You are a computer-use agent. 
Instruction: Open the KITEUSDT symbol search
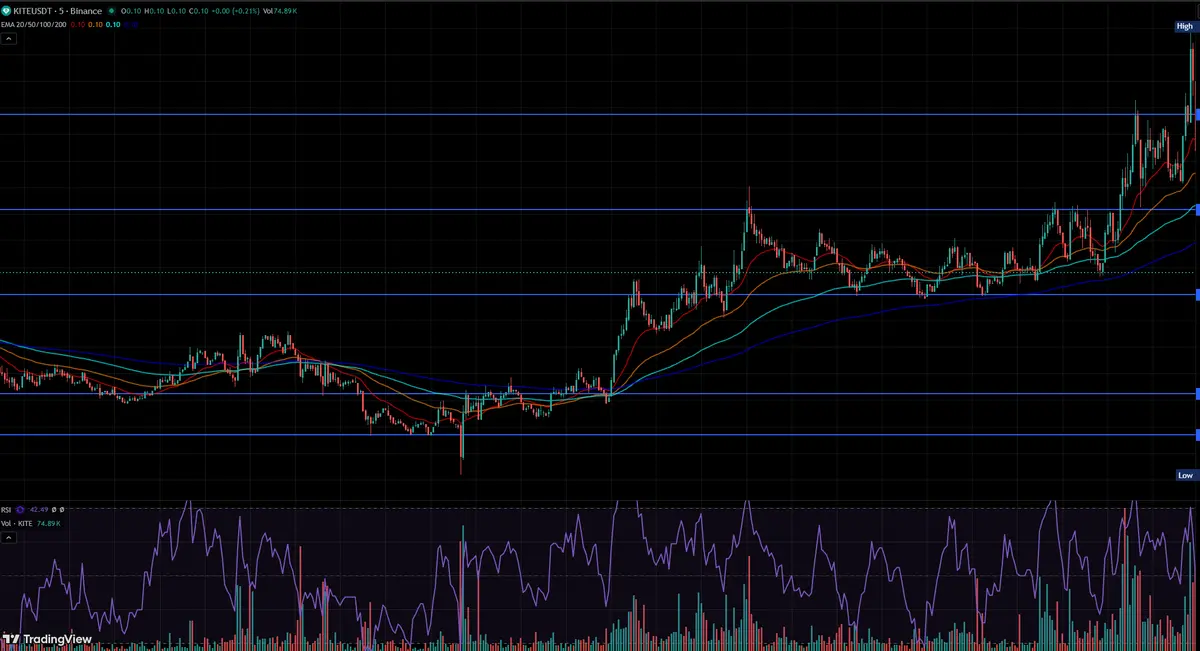[x=32, y=11]
